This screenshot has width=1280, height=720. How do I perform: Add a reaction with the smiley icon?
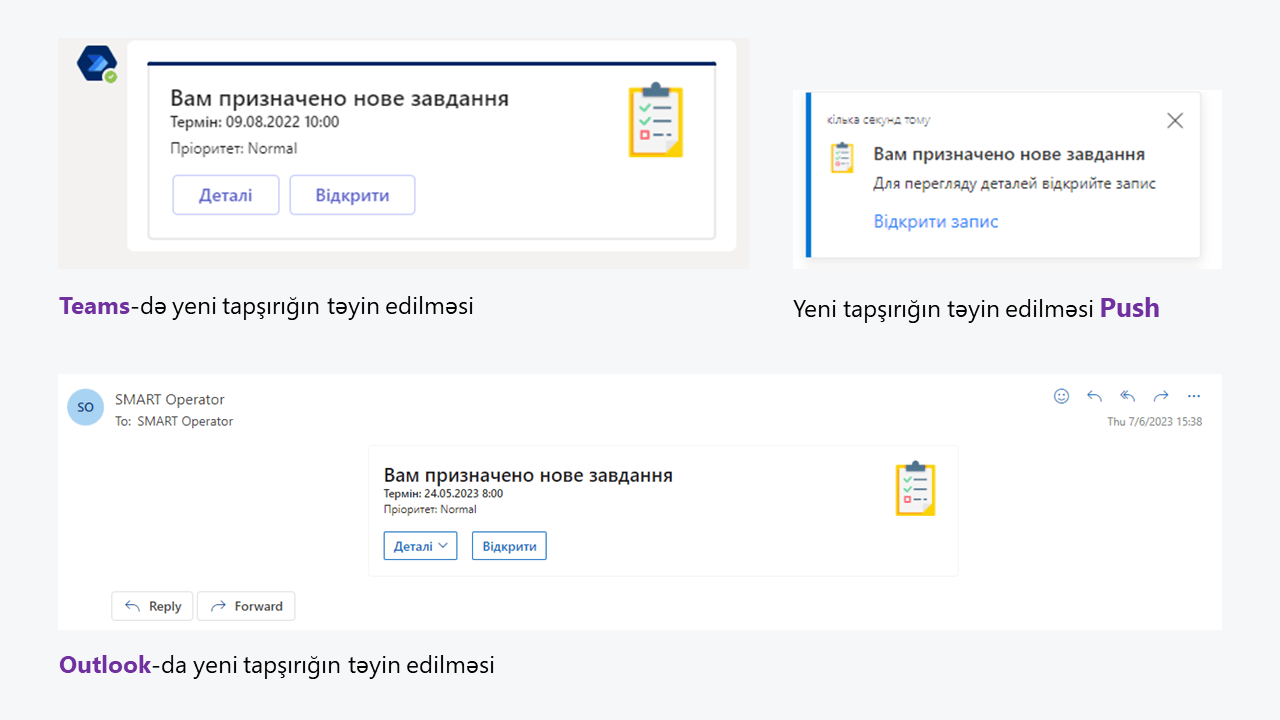coord(1062,396)
